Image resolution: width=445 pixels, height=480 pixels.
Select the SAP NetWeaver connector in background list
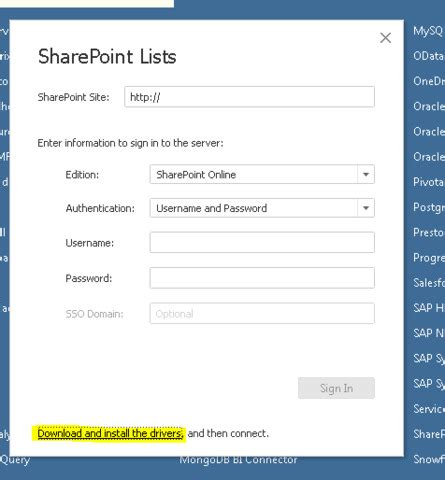429,333
